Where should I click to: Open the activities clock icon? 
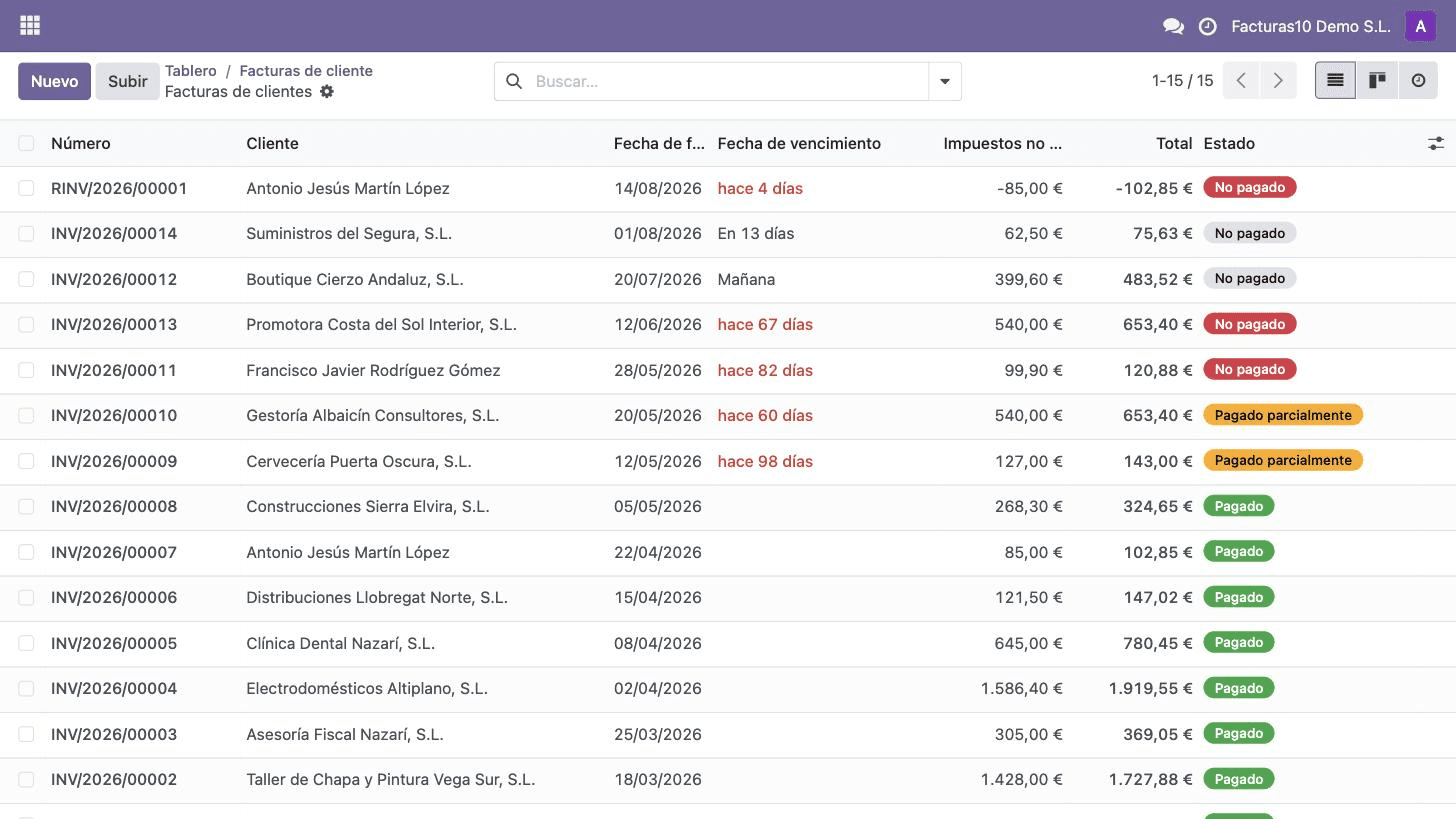pyautogui.click(x=1208, y=27)
